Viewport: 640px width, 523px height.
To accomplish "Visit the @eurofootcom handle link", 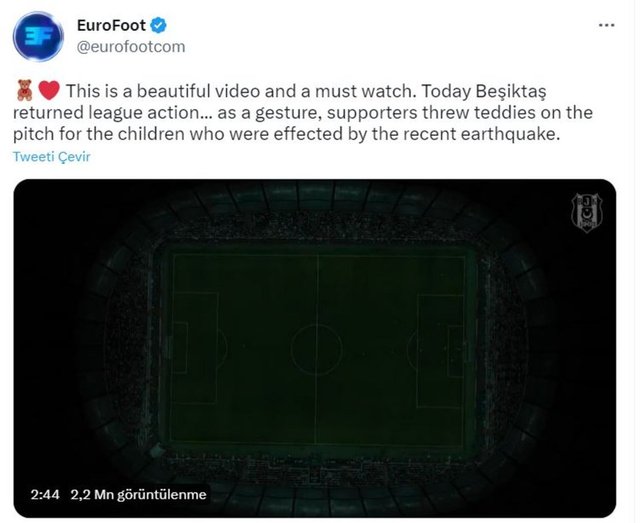I will click(131, 46).
